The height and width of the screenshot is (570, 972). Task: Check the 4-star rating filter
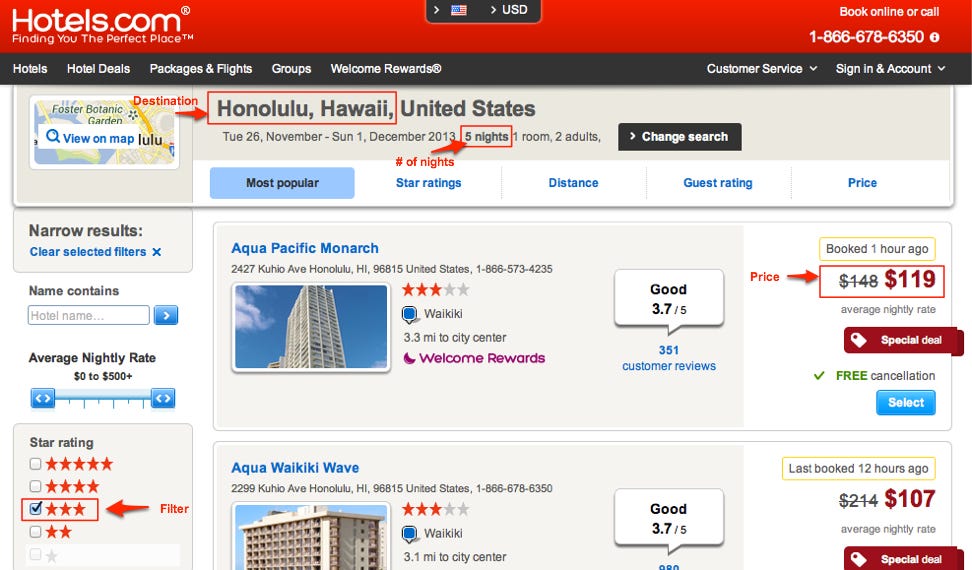tap(35, 486)
